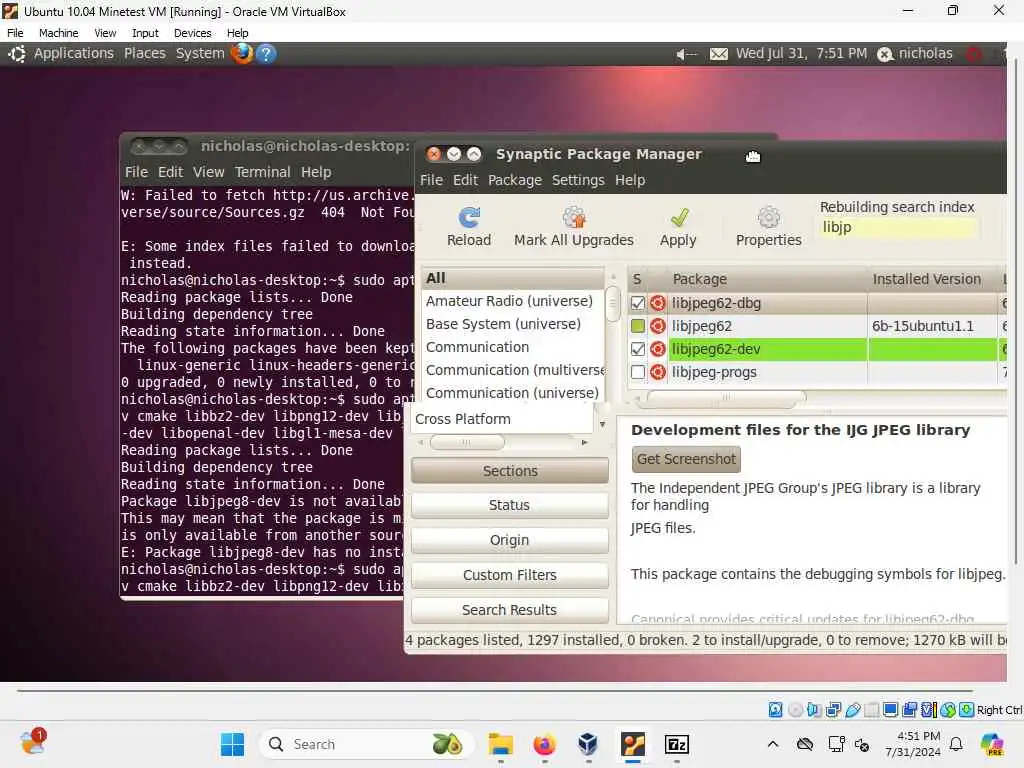Click the sections list horizontal scrollbar
The height and width of the screenshot is (768, 1024).
tap(467, 442)
